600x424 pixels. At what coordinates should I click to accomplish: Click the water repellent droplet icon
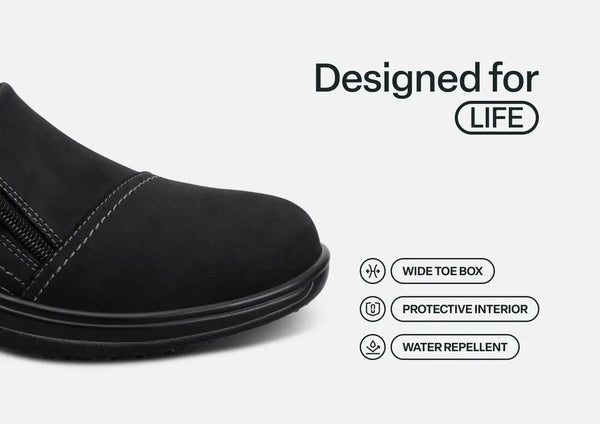pyautogui.click(x=372, y=347)
